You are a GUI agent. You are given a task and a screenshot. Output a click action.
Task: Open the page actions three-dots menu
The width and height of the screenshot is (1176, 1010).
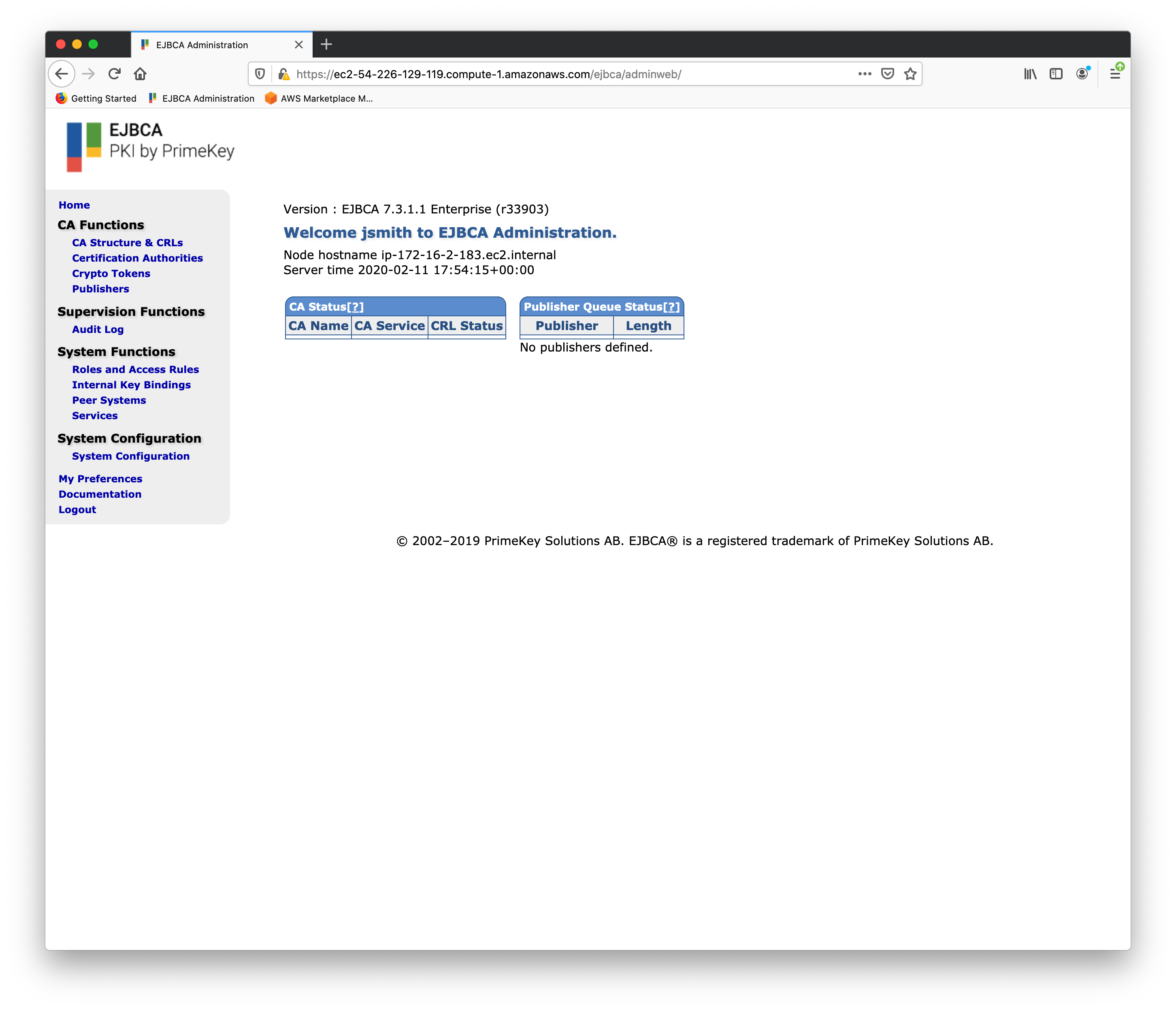[x=865, y=74]
